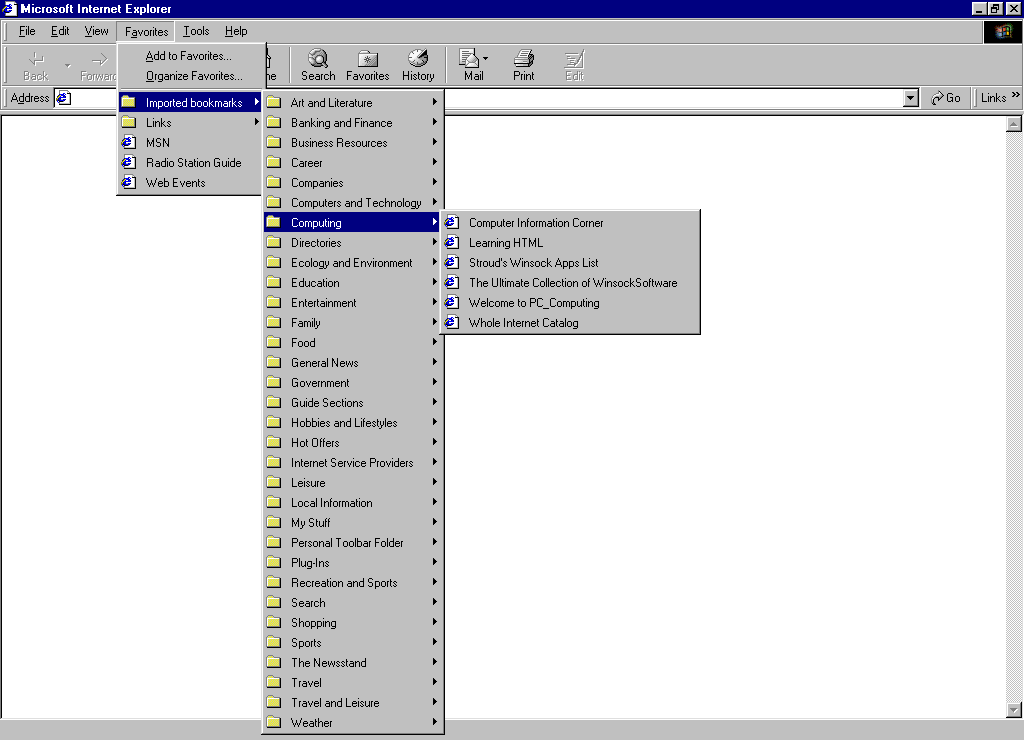Screen dimensions: 1024x740
Task: Open the Tools menu
Action: pos(196,31)
